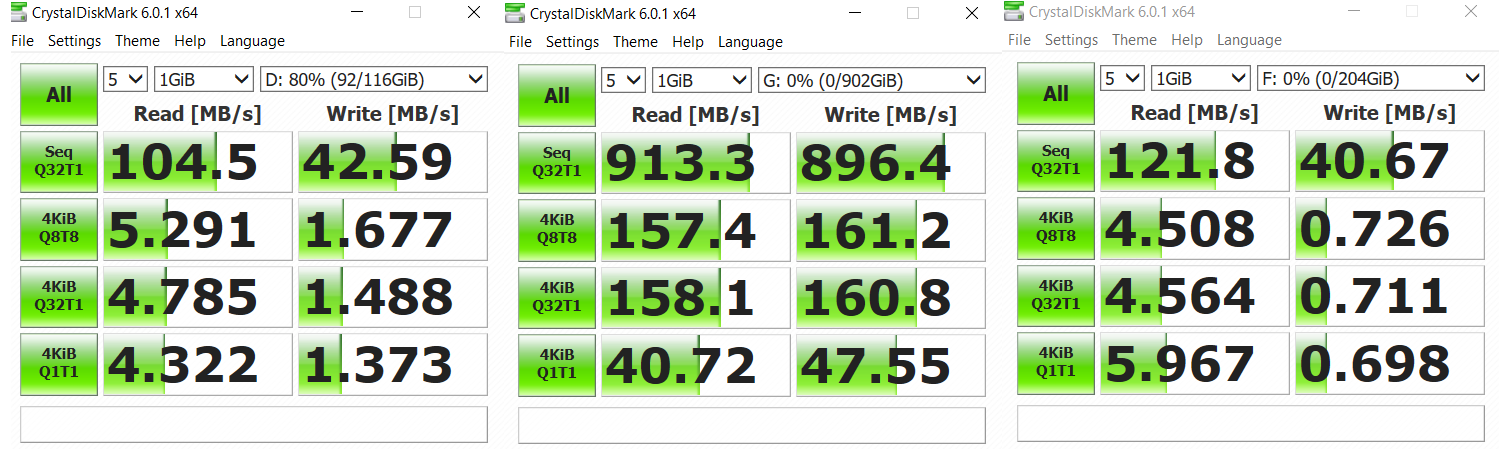Open 1GiB test size dropdown in G: window

pyautogui.click(x=702, y=80)
